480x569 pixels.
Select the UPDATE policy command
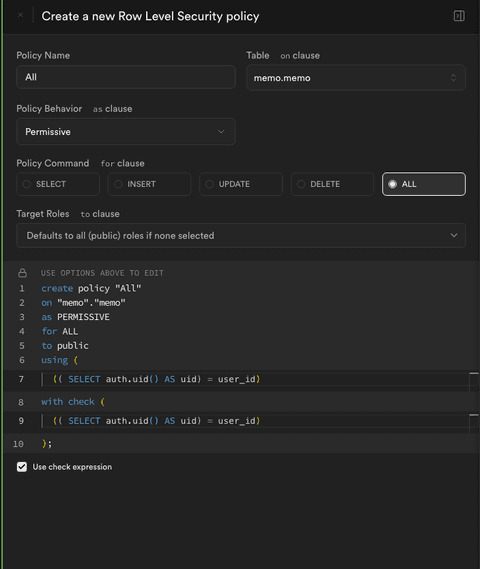tap(241, 184)
